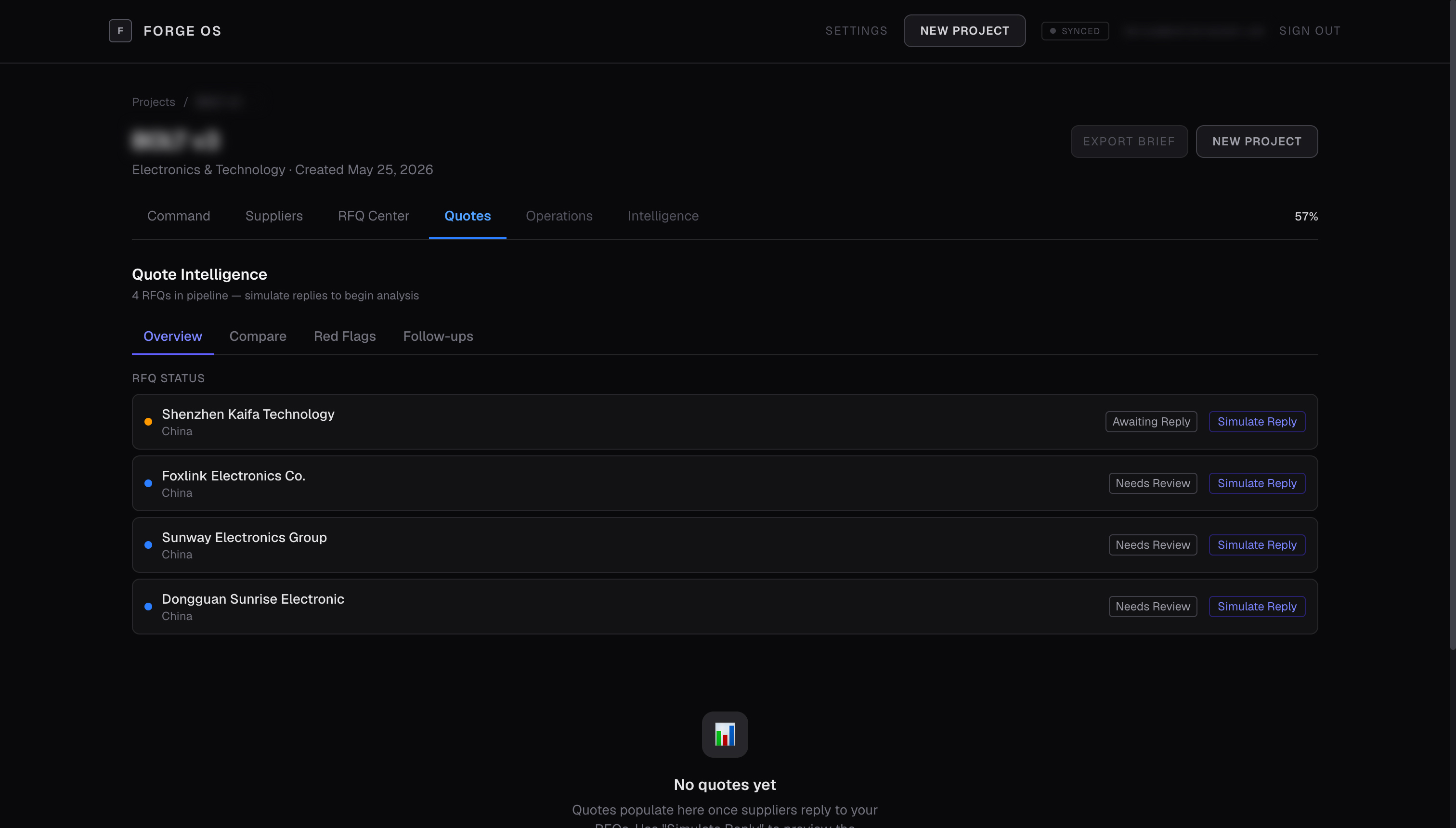Click the bar chart icon above No quotes yet
1456x828 pixels.
pos(725,734)
